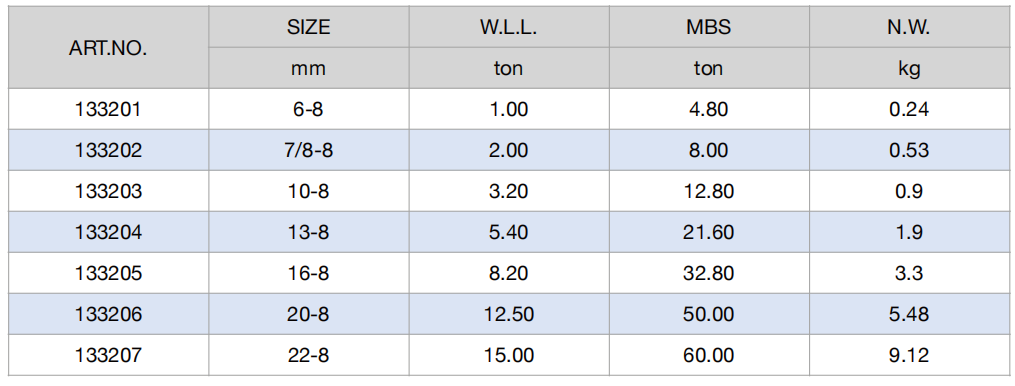Screen dimensions: 1015x386
Task: Click the 12.50 W.L.L. value
Action: coord(509,315)
